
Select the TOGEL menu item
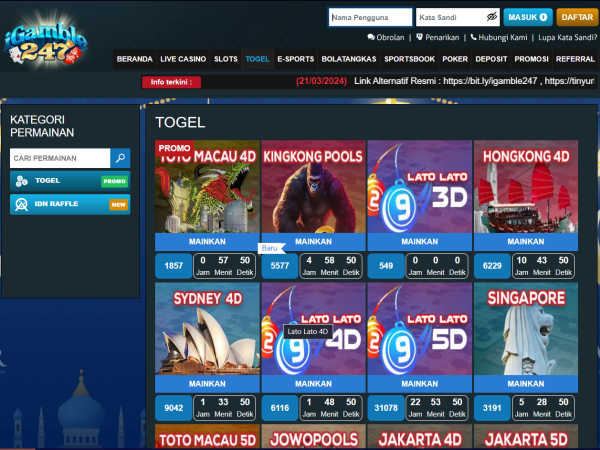[x=258, y=59]
